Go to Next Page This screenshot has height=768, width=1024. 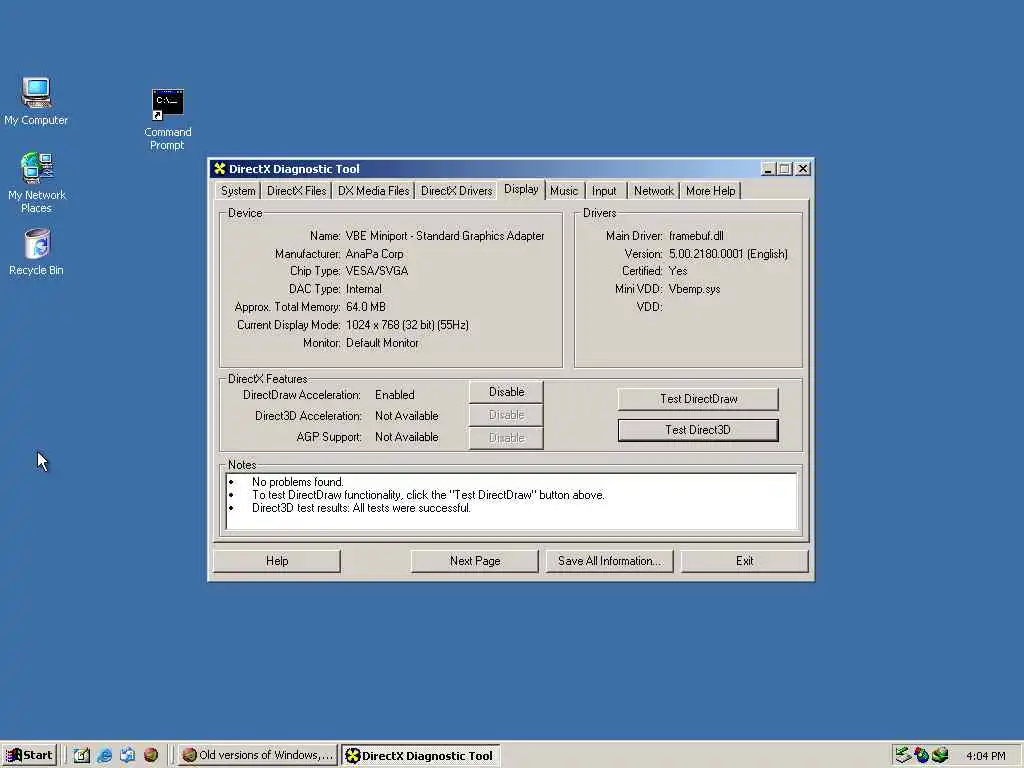point(475,561)
